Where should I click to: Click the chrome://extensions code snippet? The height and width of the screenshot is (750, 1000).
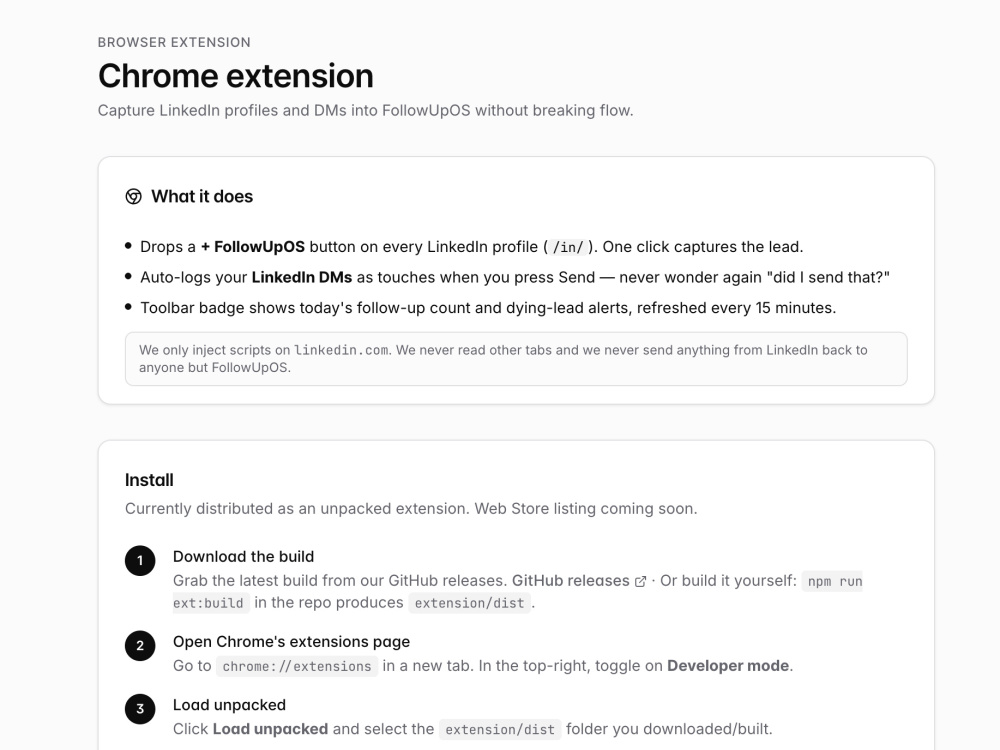pos(297,666)
